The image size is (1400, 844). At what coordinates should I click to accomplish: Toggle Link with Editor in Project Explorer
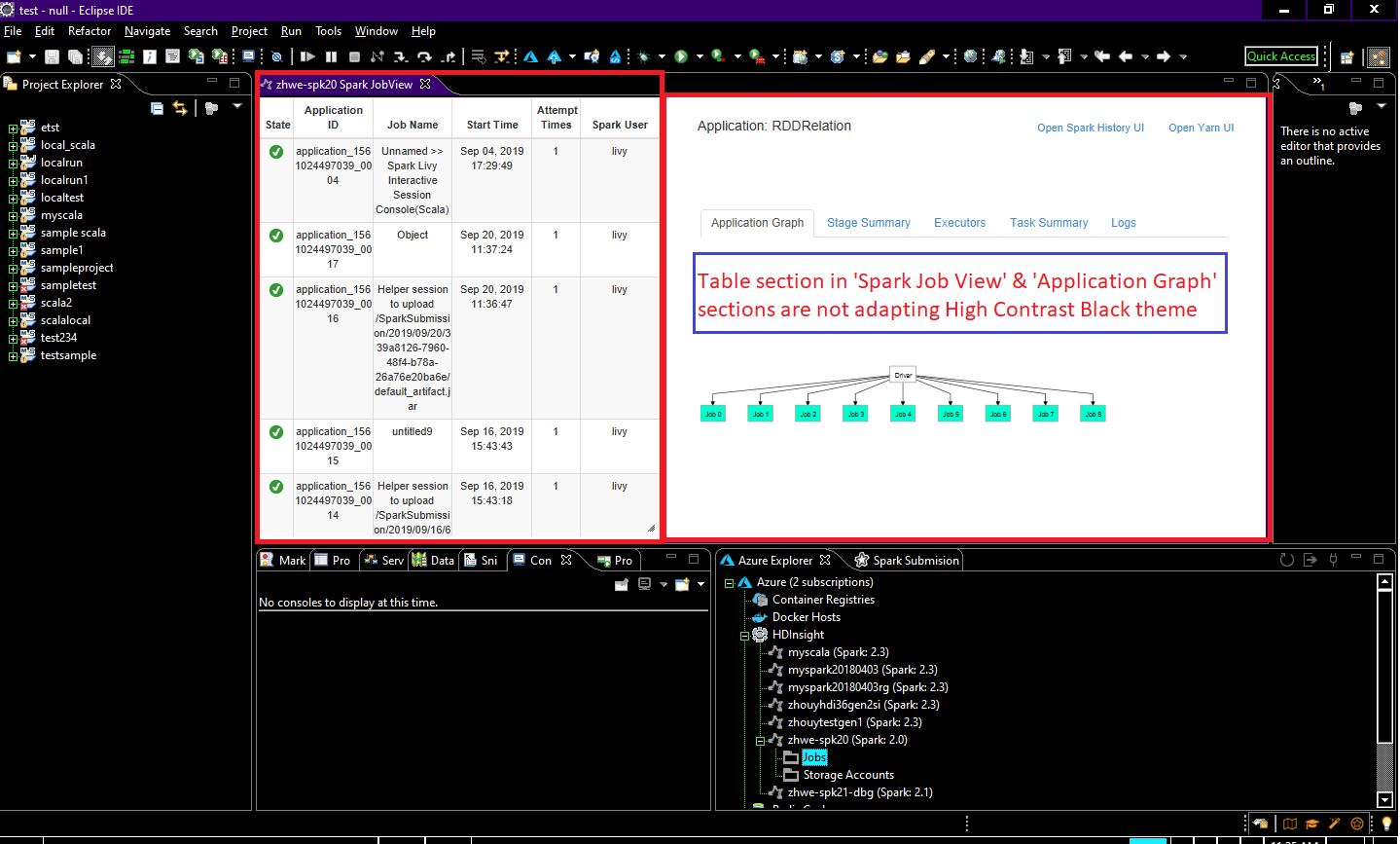181,108
